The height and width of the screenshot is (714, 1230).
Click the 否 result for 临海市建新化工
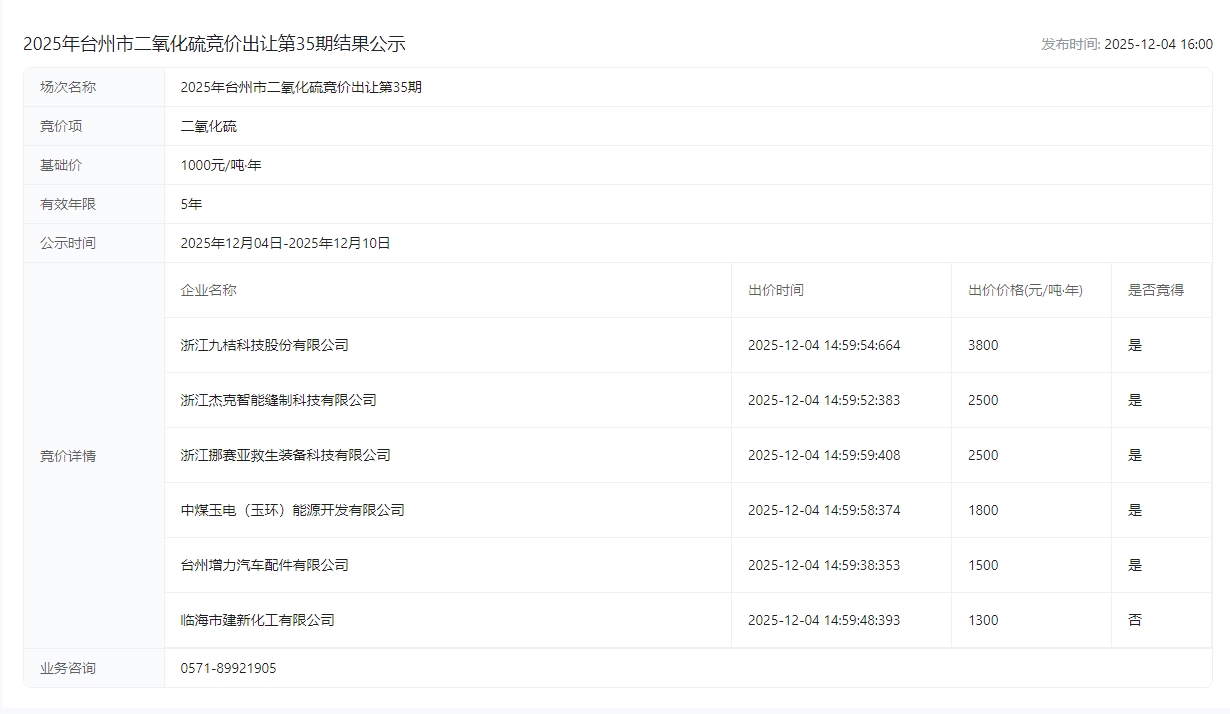1134,620
